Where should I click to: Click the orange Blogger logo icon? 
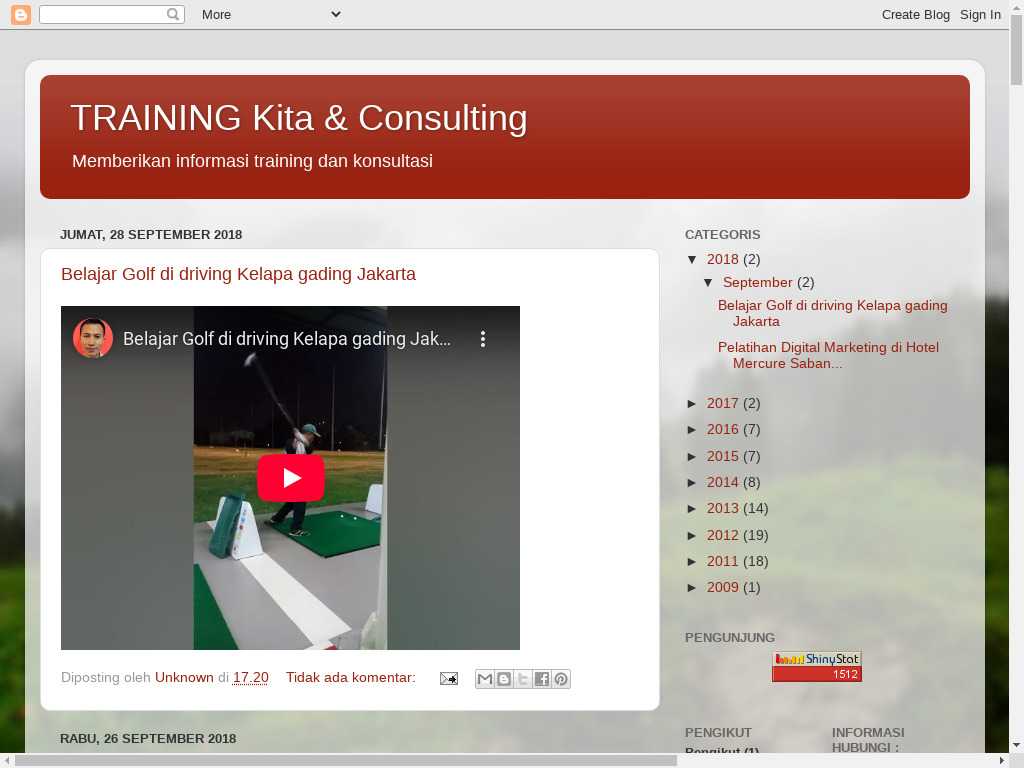(21, 14)
